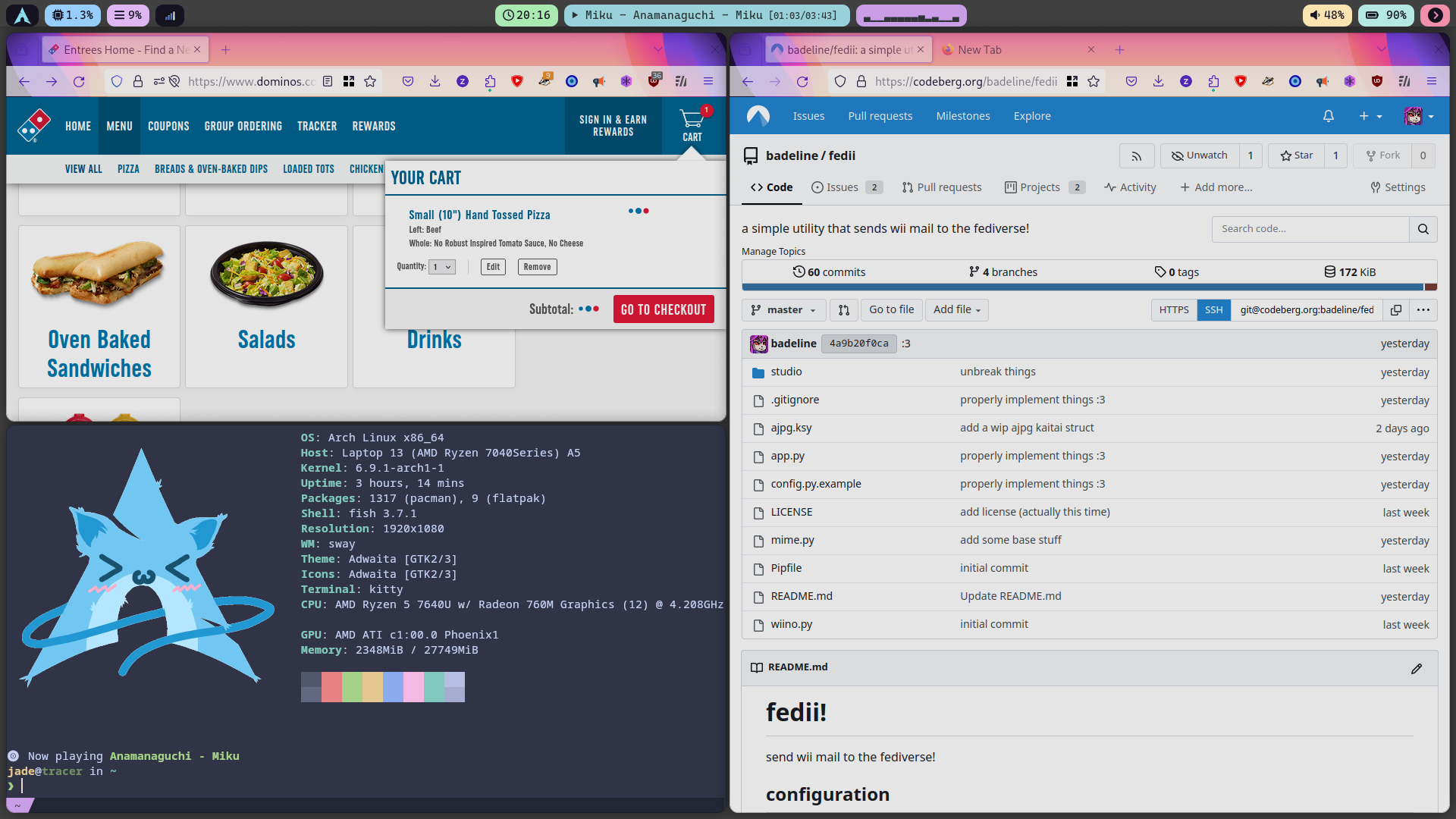This screenshot has width=1456, height=819.
Task: Click the language stats color bar
Action: point(1084,287)
